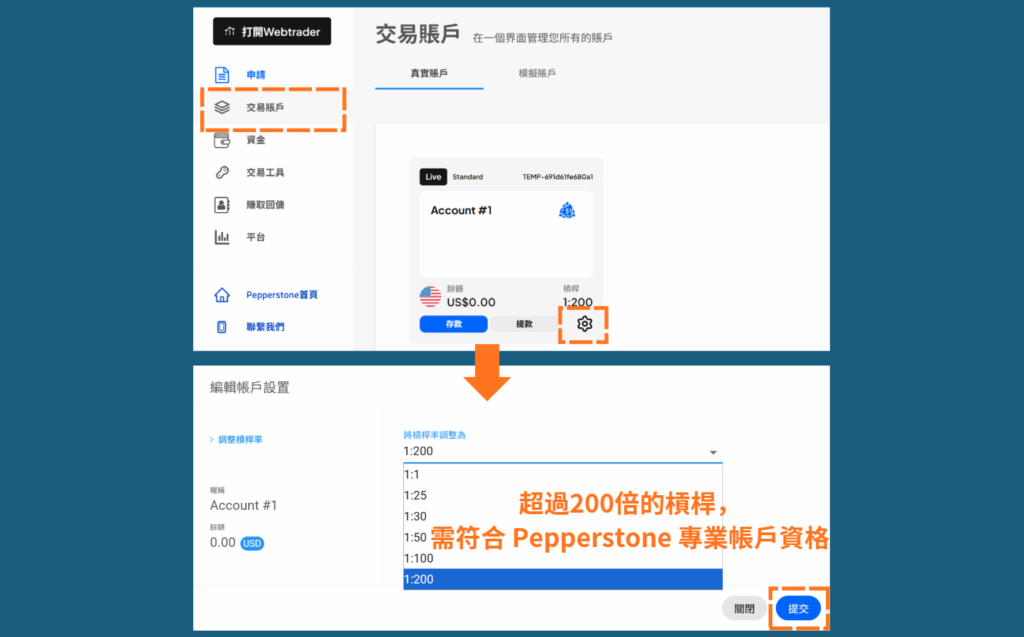Expand the leverage ratio dropdown arrow

coord(713,452)
